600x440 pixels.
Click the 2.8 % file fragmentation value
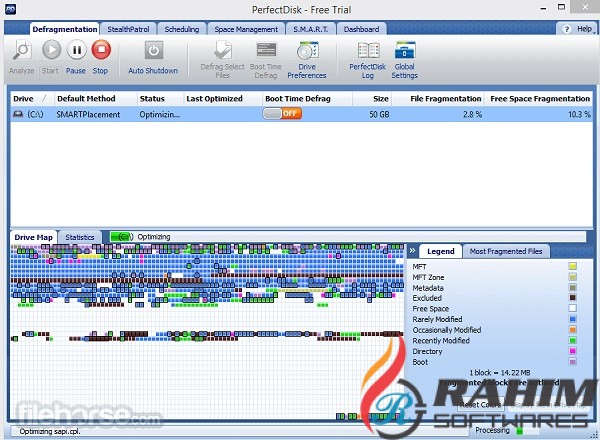(x=472, y=114)
